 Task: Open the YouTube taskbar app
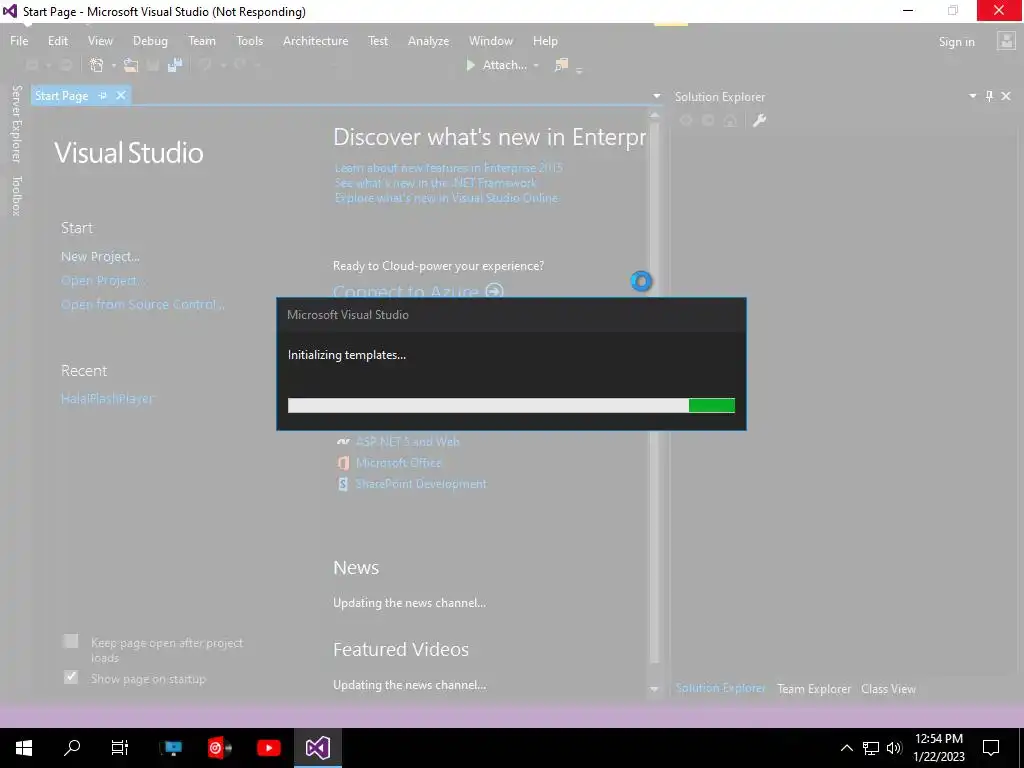[268, 748]
